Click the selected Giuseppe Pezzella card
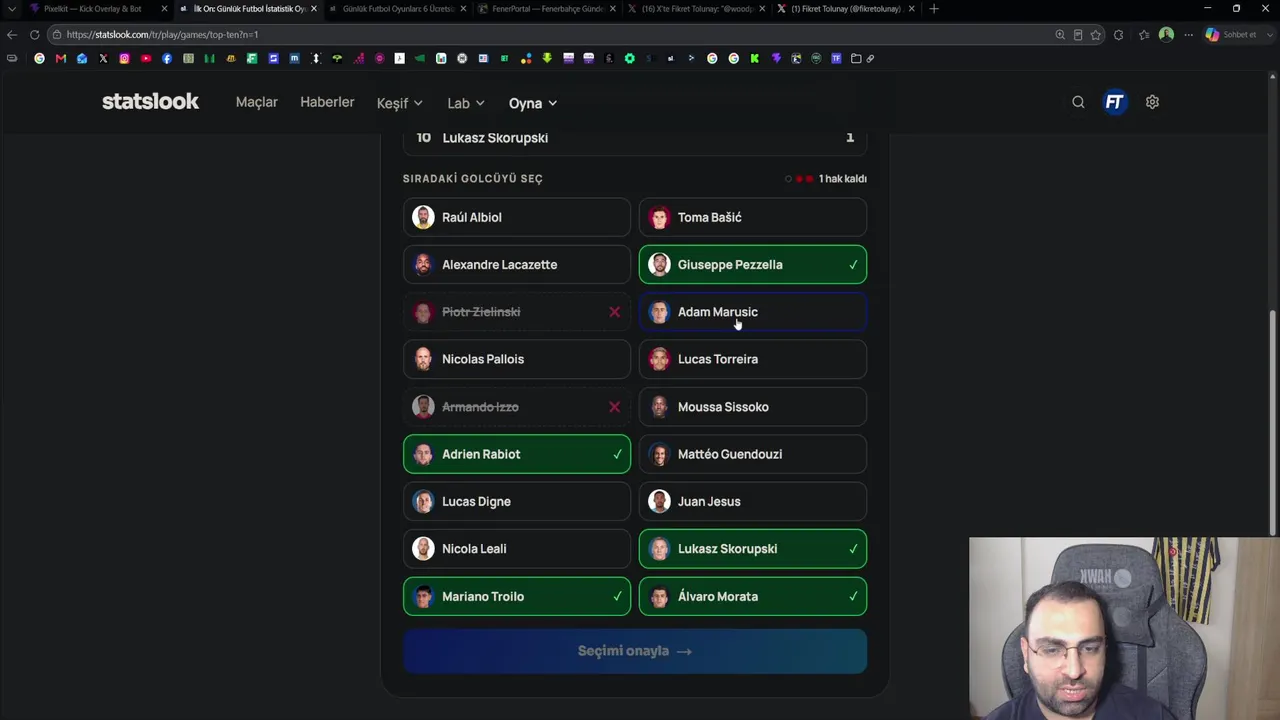Screen dimensions: 1280x720 coord(753,265)
